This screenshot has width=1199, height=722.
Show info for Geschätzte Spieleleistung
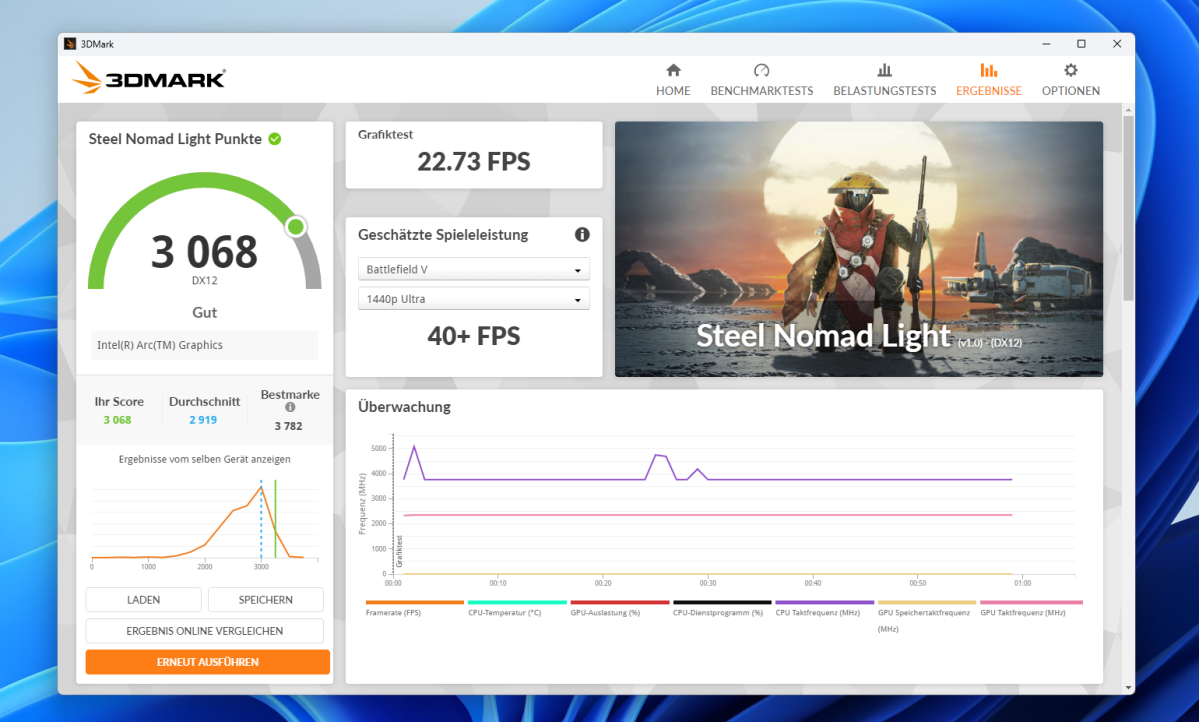[582, 235]
